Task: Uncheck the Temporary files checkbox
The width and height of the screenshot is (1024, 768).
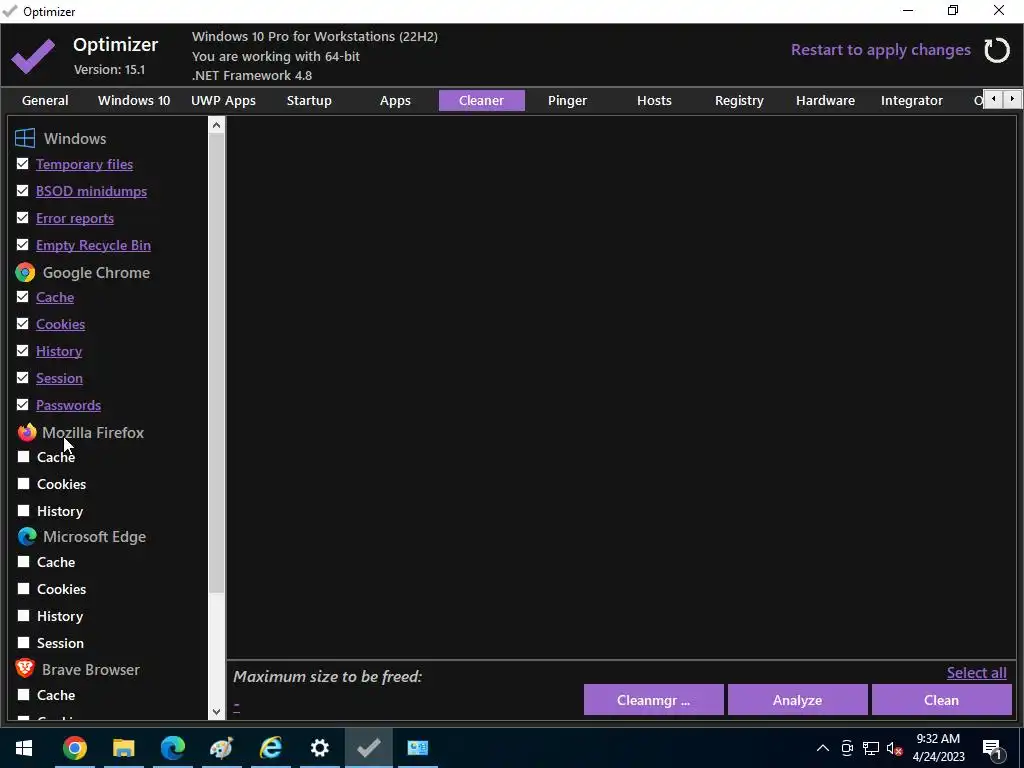Action: pos(23,164)
